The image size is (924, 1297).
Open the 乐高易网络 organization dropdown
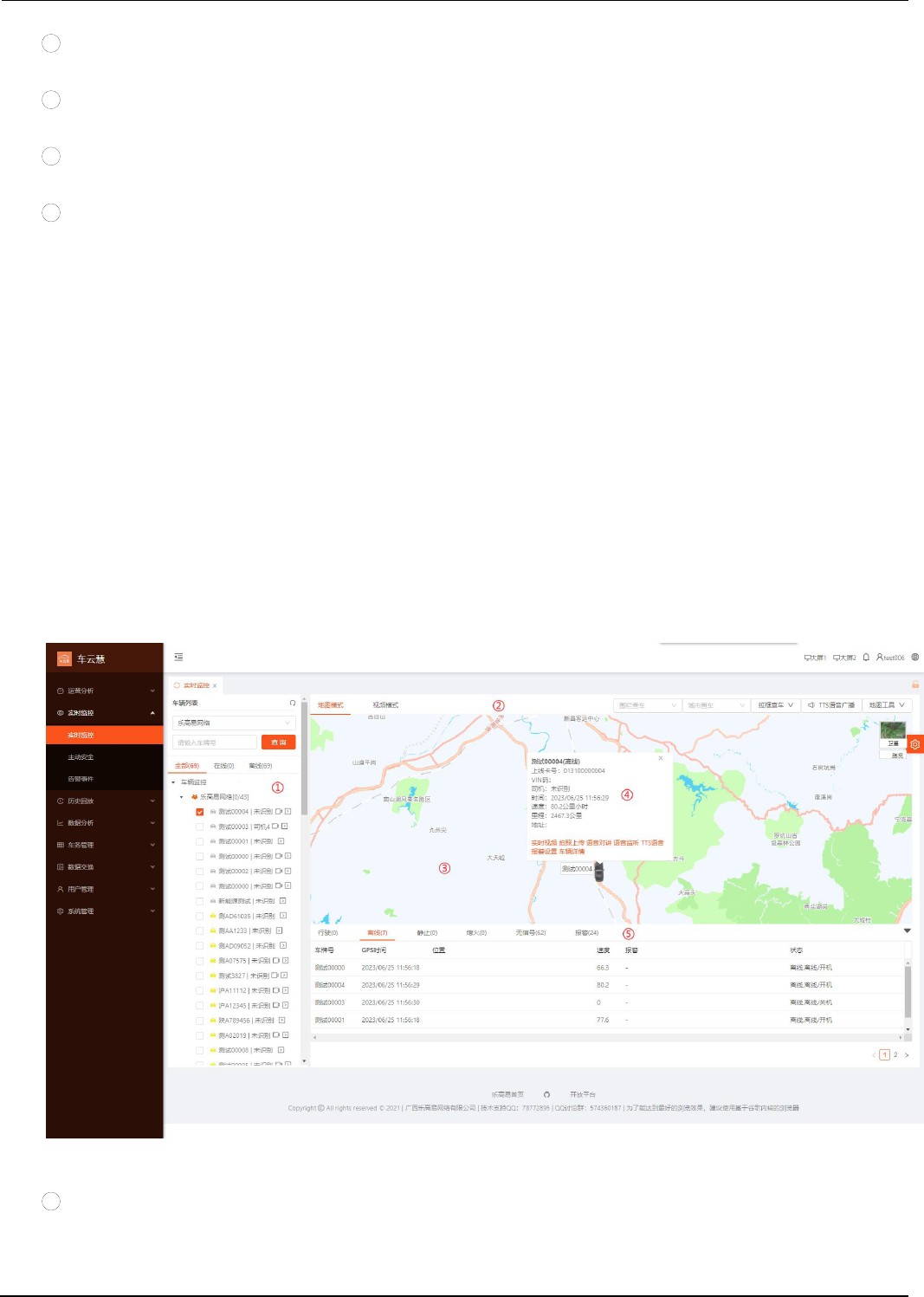[x=234, y=723]
